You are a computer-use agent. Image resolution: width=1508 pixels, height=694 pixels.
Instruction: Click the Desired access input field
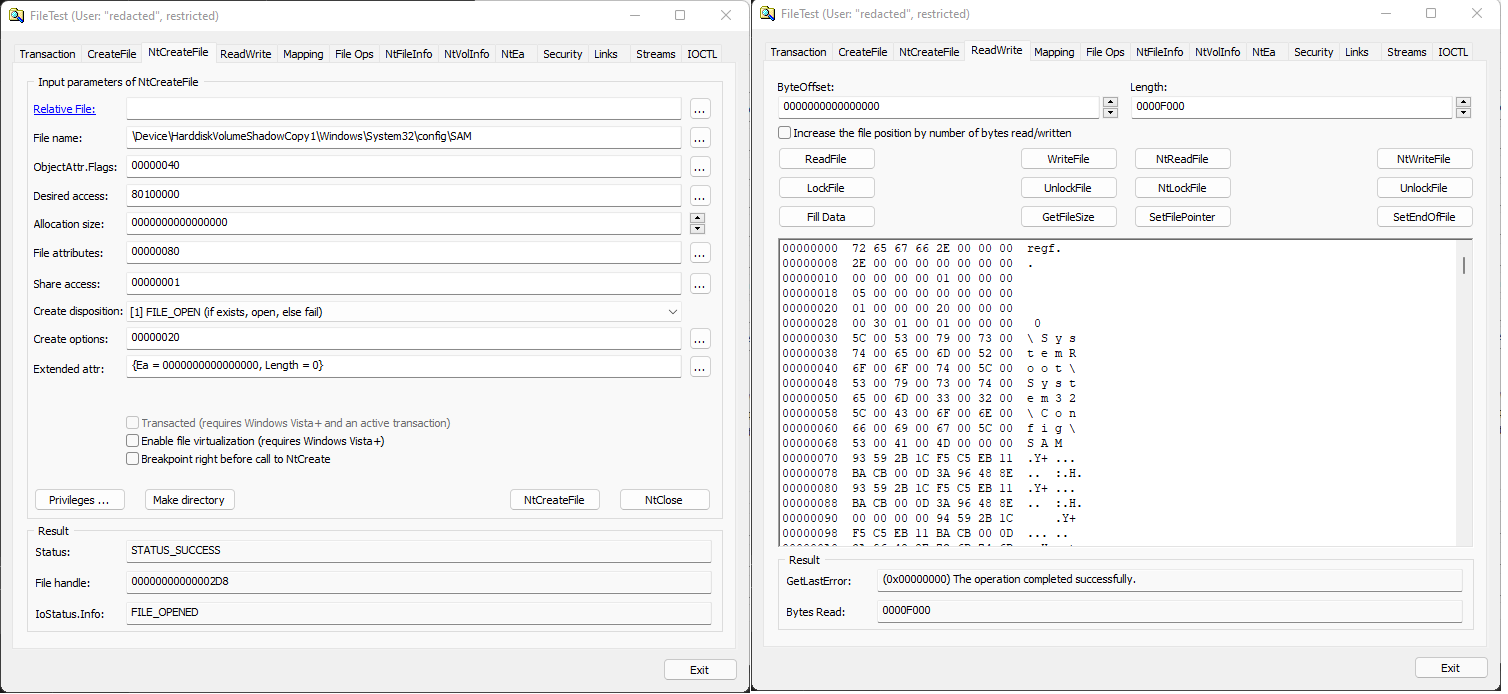(x=404, y=195)
